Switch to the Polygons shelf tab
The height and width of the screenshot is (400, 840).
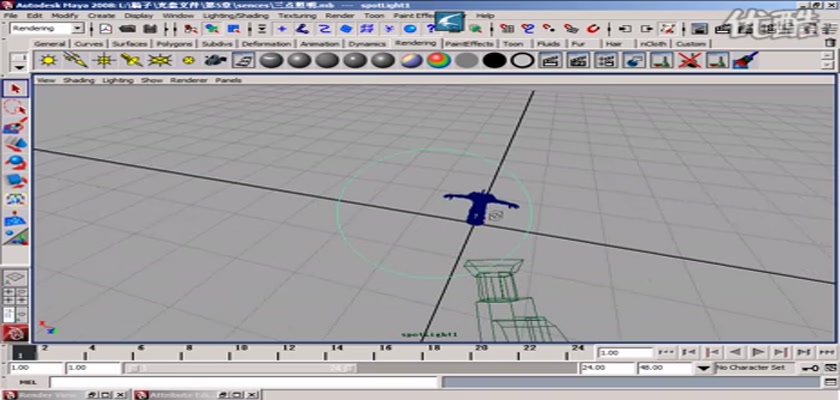click(174, 44)
